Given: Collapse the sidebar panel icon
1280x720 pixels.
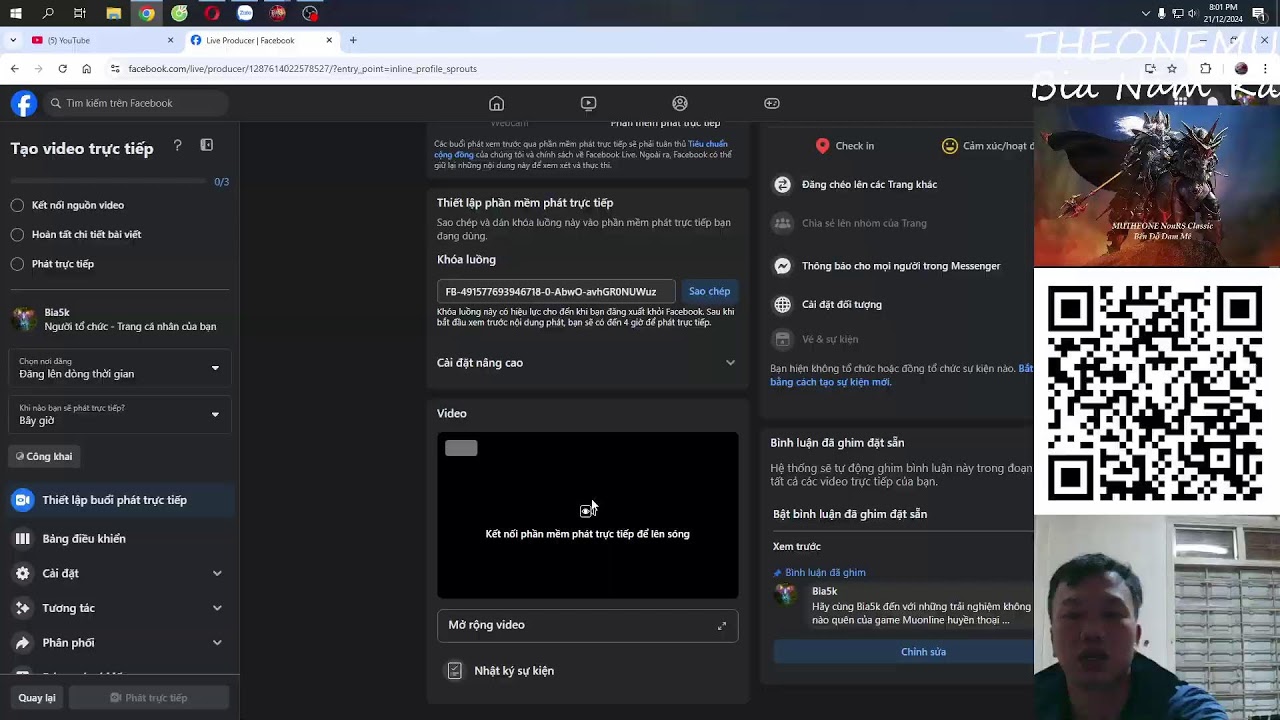Looking at the screenshot, I should (207, 145).
